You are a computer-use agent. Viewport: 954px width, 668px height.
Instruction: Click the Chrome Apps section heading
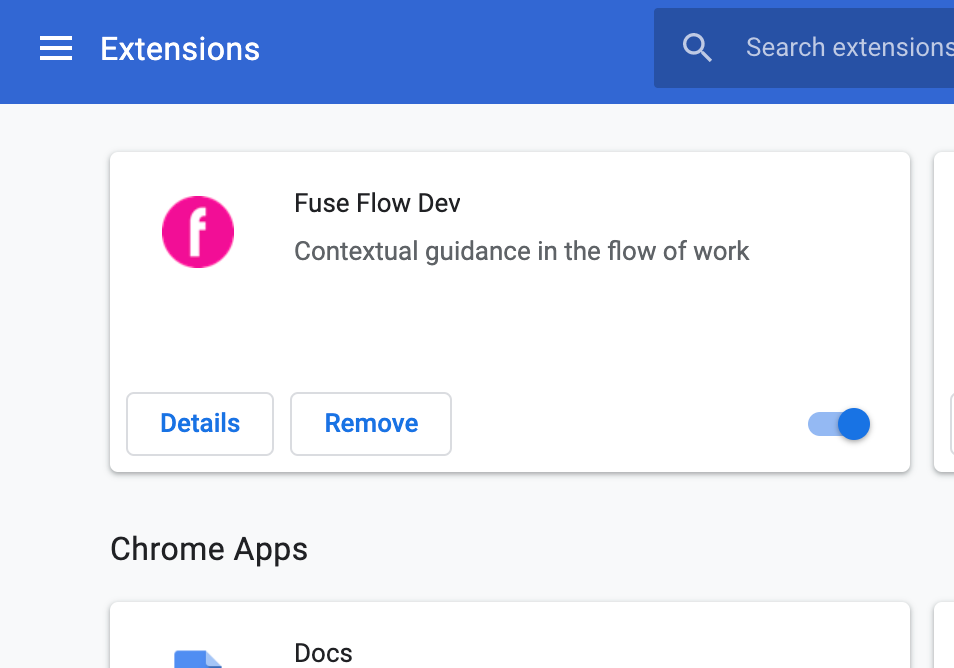(209, 549)
